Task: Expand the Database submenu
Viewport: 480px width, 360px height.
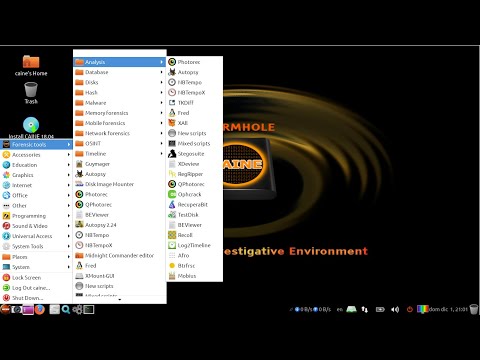Action: click(x=120, y=72)
